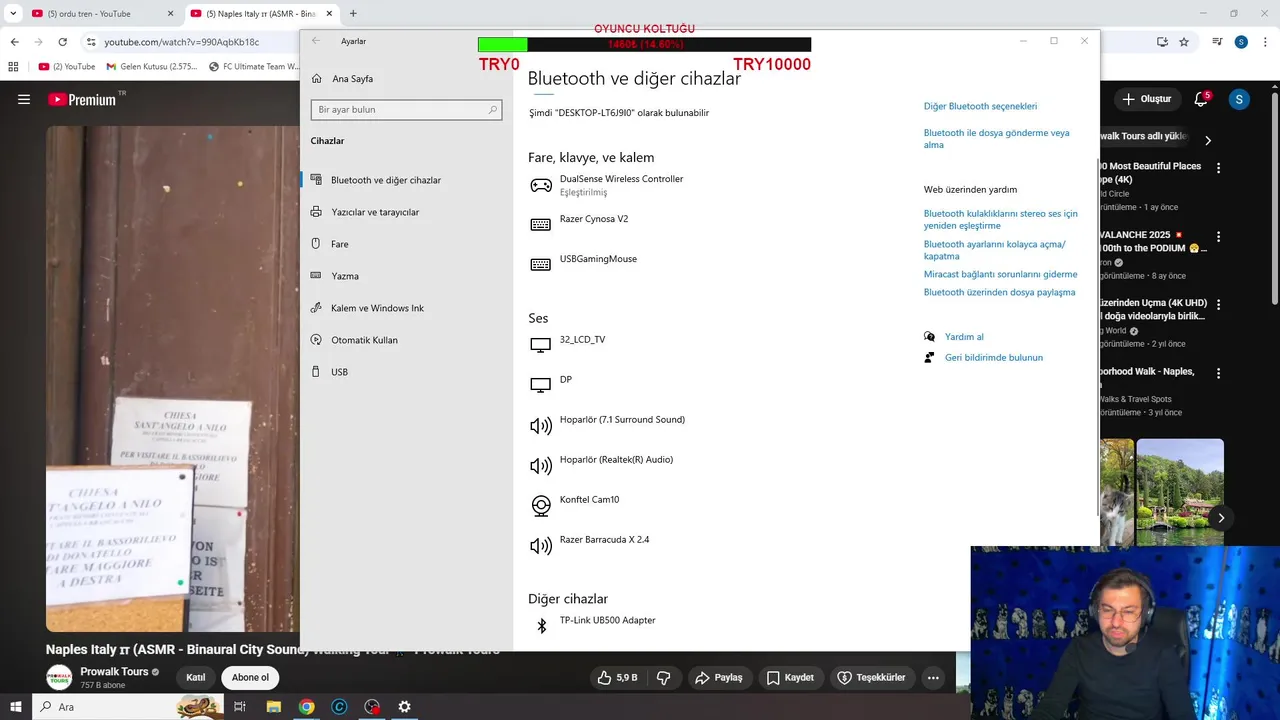This screenshot has height=720, width=1280.
Task: Open Diğer Bluetooth seçenekleri link
Action: pyautogui.click(x=980, y=106)
